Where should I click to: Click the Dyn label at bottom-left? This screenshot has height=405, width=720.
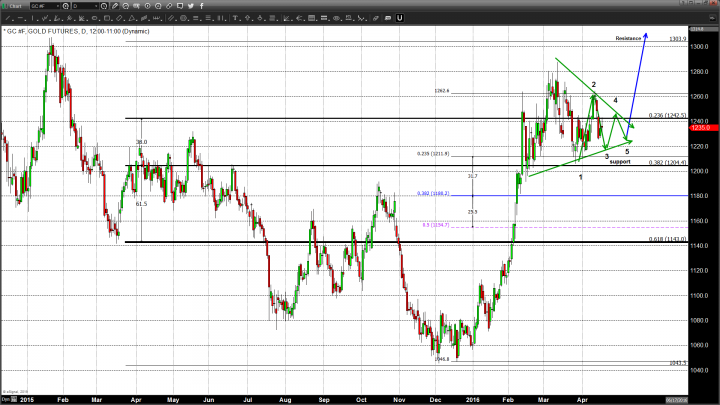pyautogui.click(x=5, y=399)
